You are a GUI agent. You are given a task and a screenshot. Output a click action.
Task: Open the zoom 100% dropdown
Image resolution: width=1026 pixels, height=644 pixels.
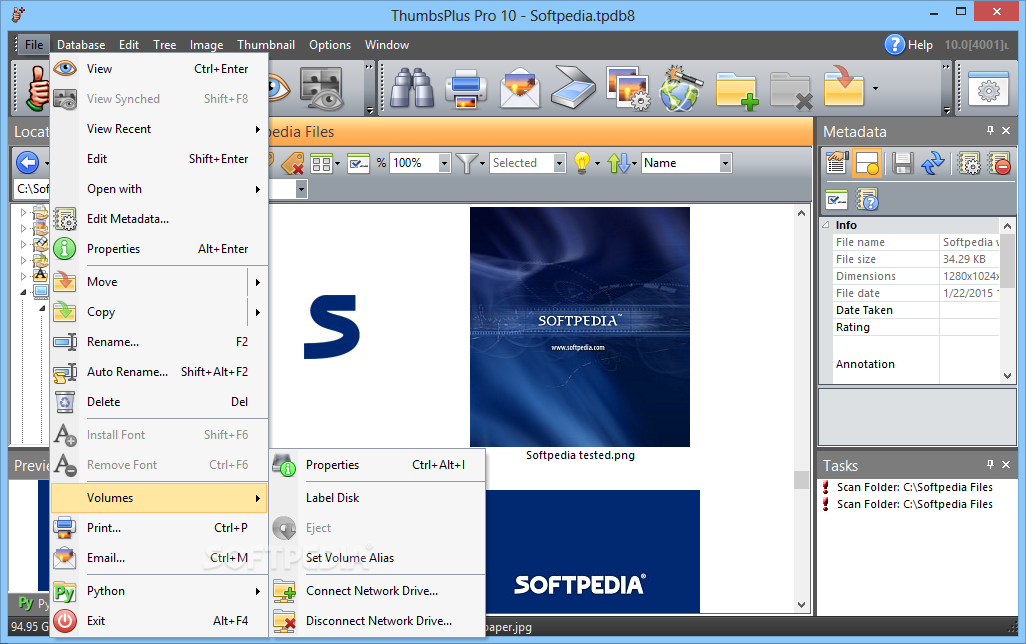coord(444,163)
